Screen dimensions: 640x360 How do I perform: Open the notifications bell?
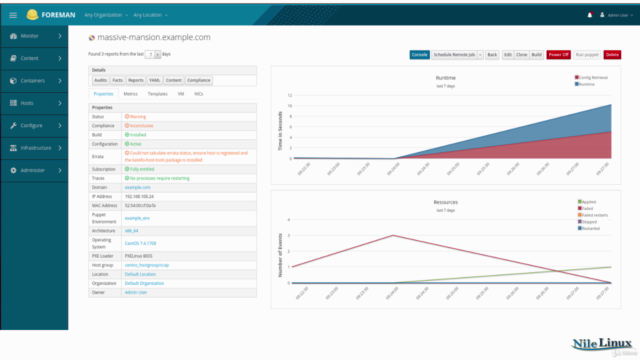[590, 15]
